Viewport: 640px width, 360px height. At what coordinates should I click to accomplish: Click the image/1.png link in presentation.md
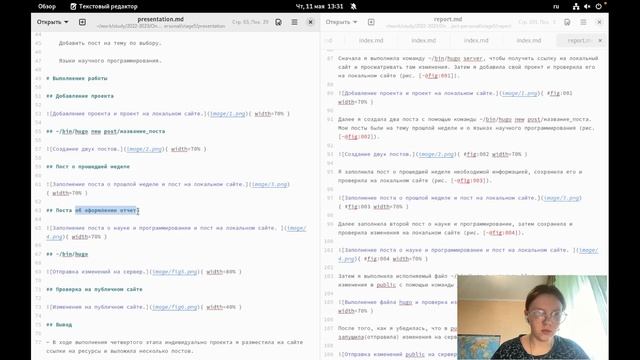(228, 113)
